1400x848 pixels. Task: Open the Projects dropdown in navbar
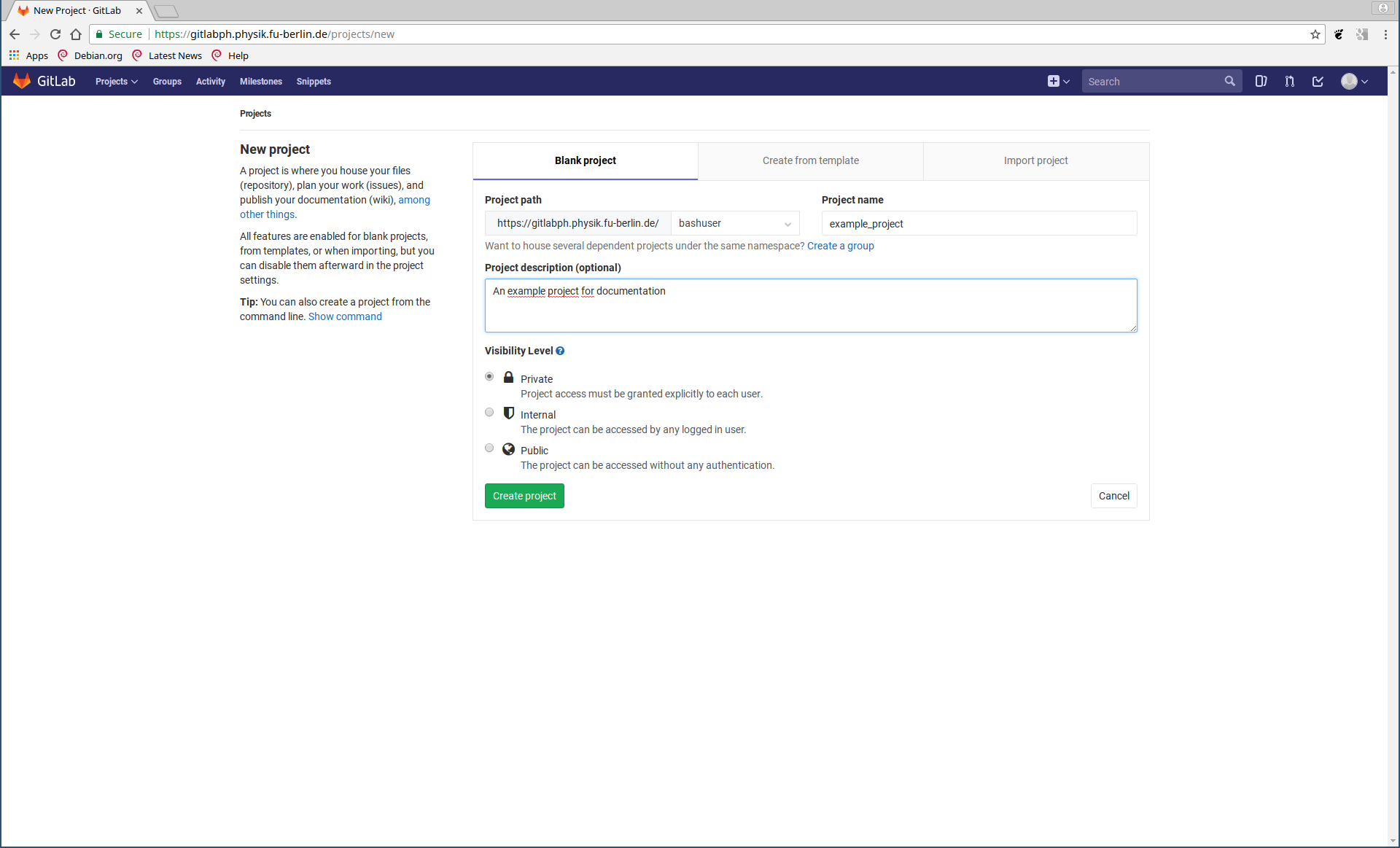[116, 82]
